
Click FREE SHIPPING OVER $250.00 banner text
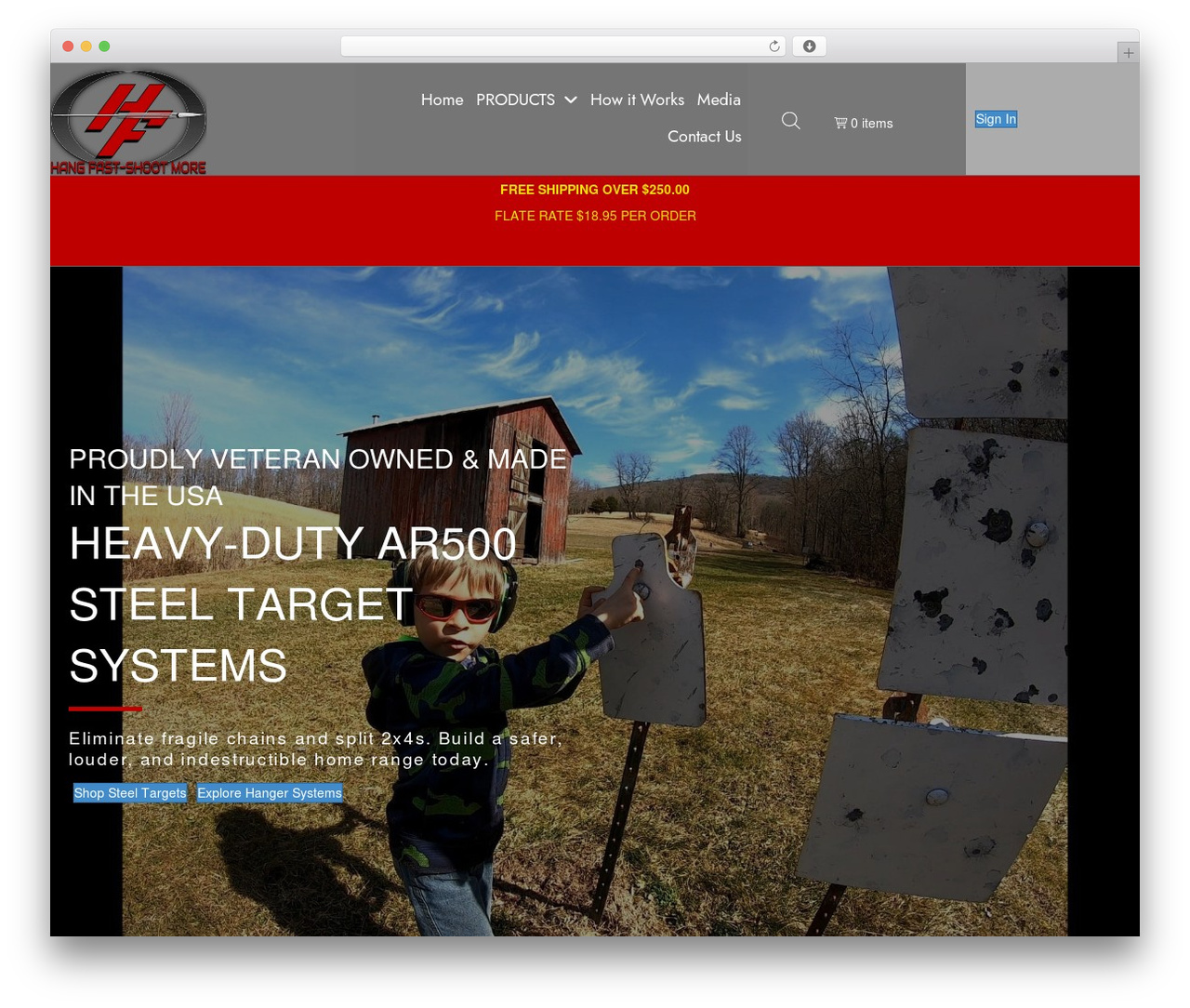coord(595,190)
